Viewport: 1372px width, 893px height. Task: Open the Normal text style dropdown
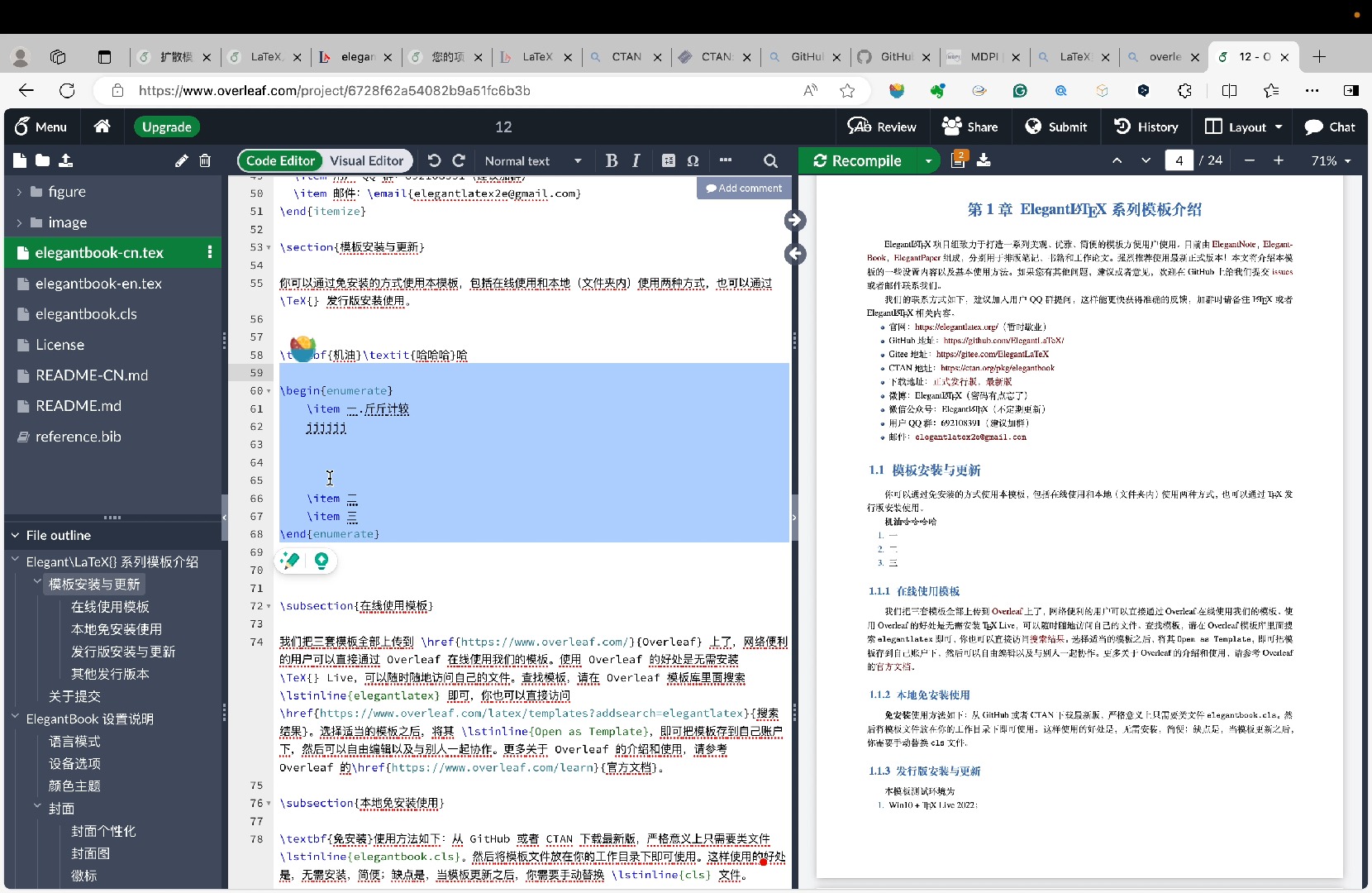pos(533,160)
